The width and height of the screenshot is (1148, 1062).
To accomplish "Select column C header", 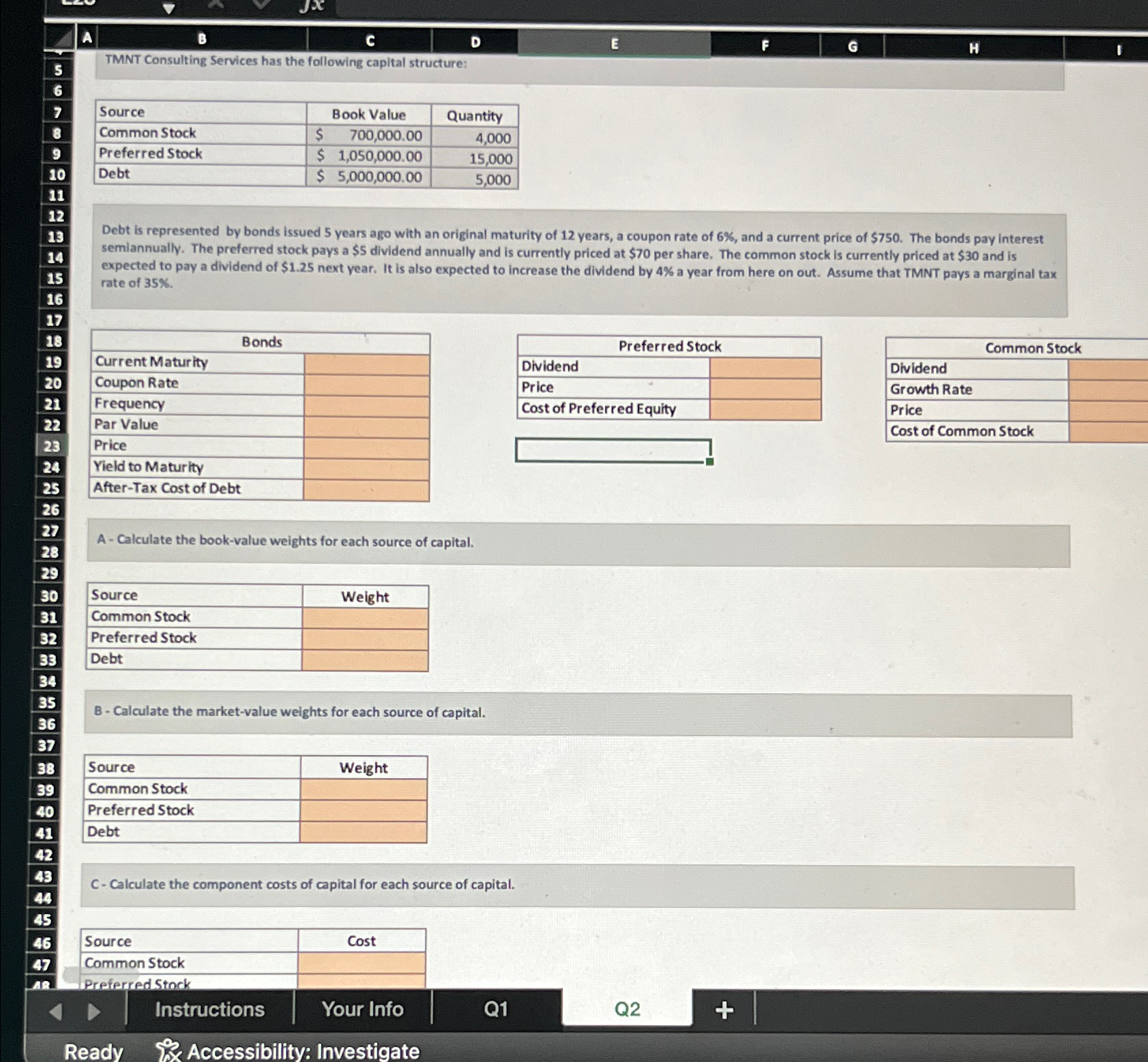I will 370,41.
